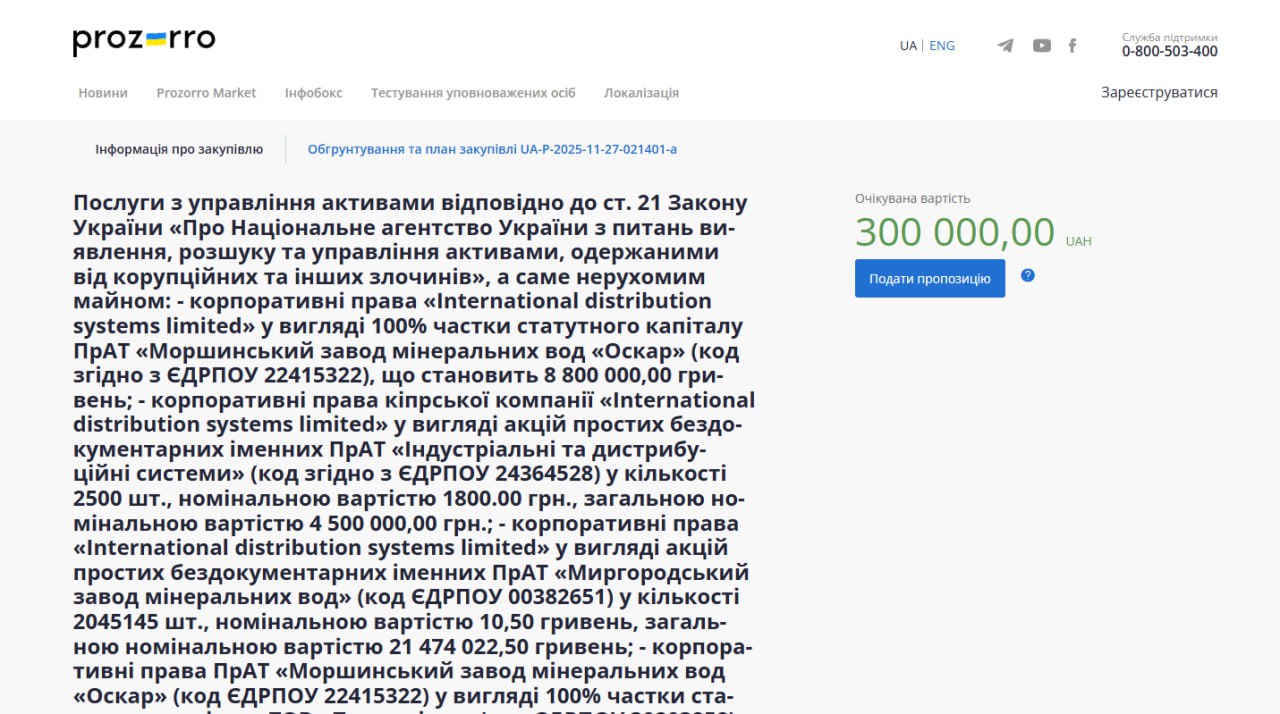The height and width of the screenshot is (714, 1280).
Task: Open the Telegram channel icon
Action: click(x=1005, y=45)
